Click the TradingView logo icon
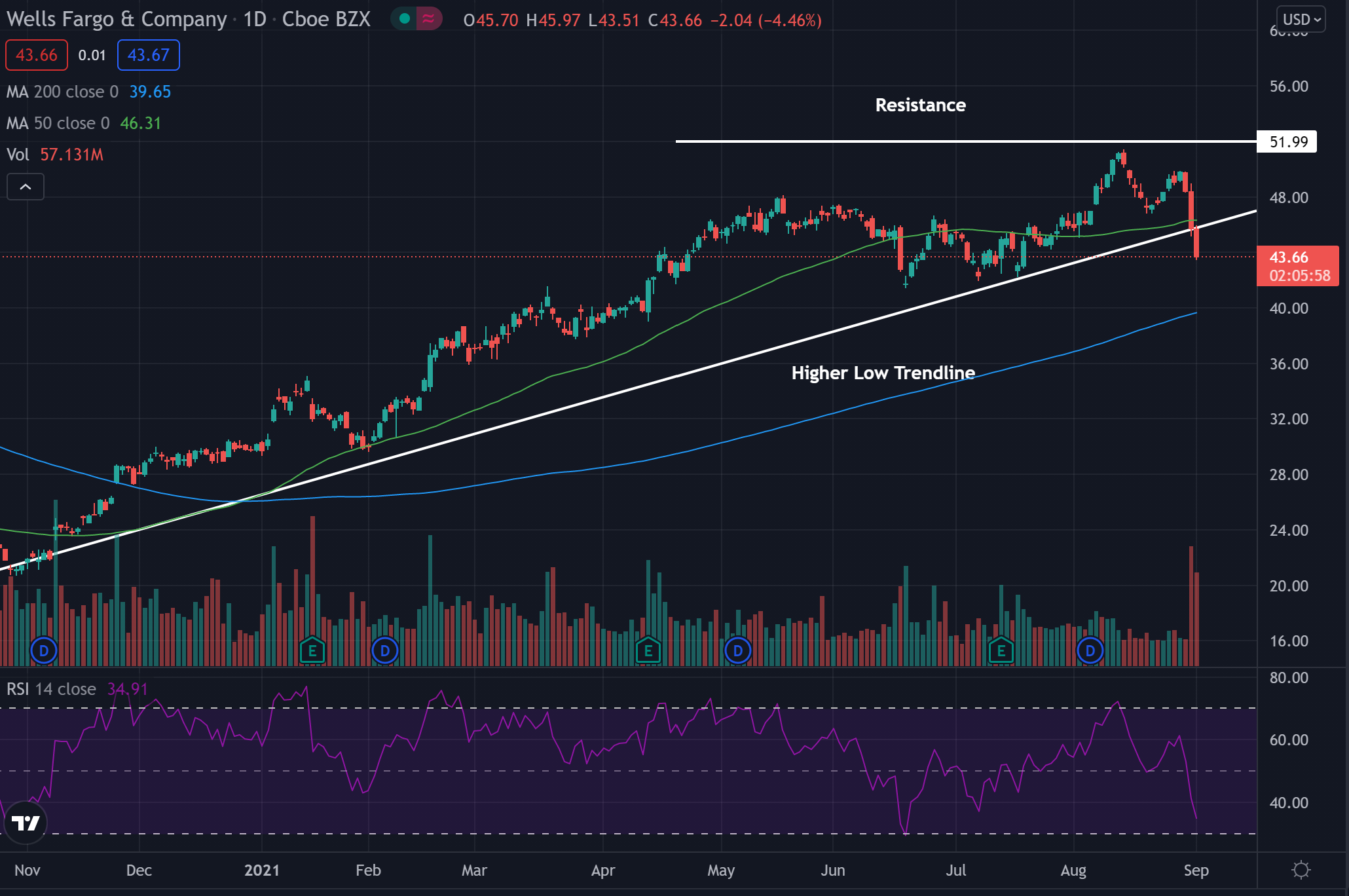Viewport: 1349px width, 896px height. tap(26, 823)
